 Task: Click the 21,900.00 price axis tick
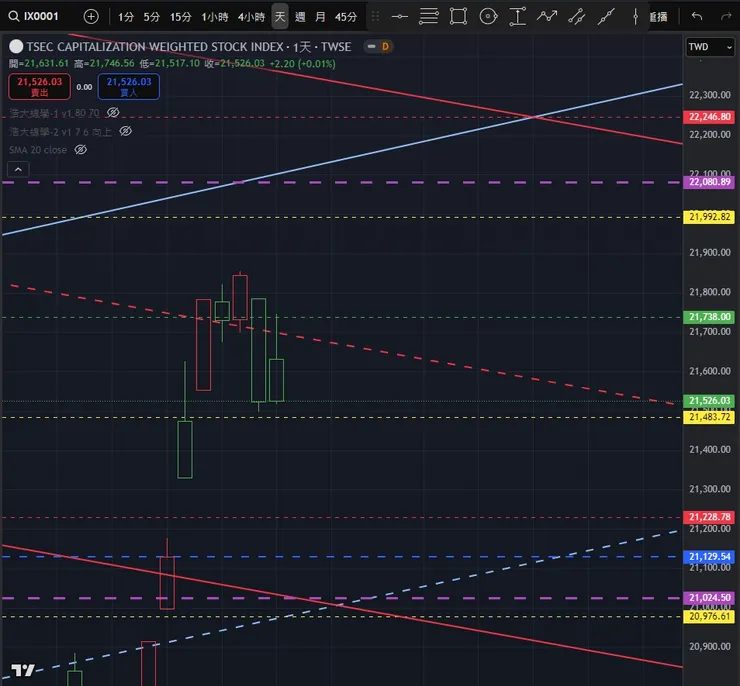pyautogui.click(x=709, y=252)
